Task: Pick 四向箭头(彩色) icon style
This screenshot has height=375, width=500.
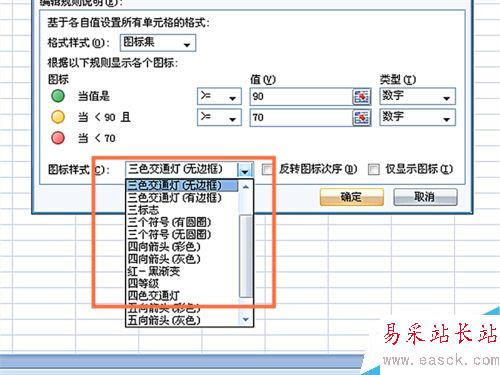Action: point(182,247)
